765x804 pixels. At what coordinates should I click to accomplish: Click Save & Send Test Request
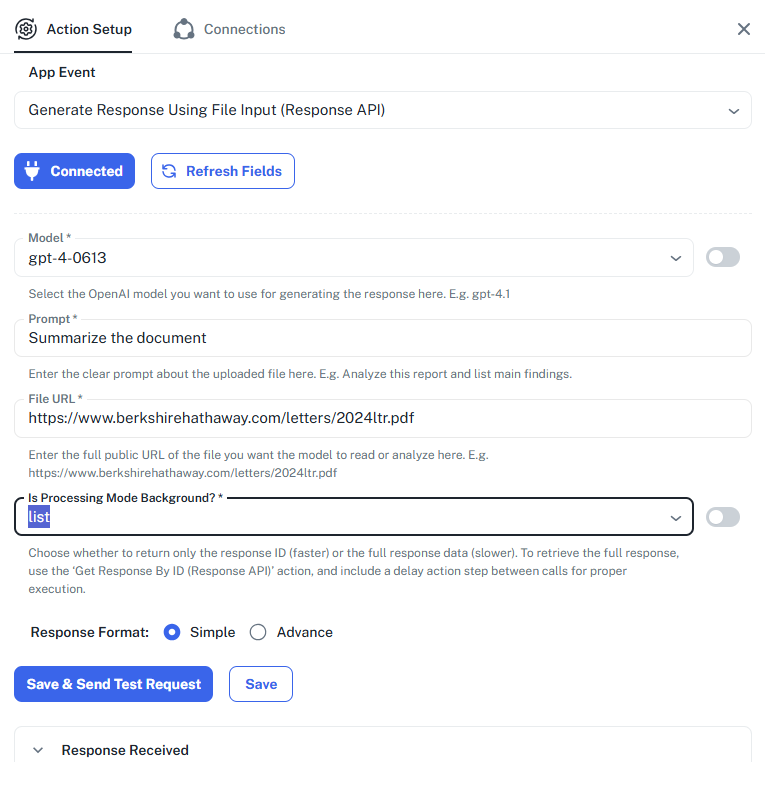click(113, 684)
